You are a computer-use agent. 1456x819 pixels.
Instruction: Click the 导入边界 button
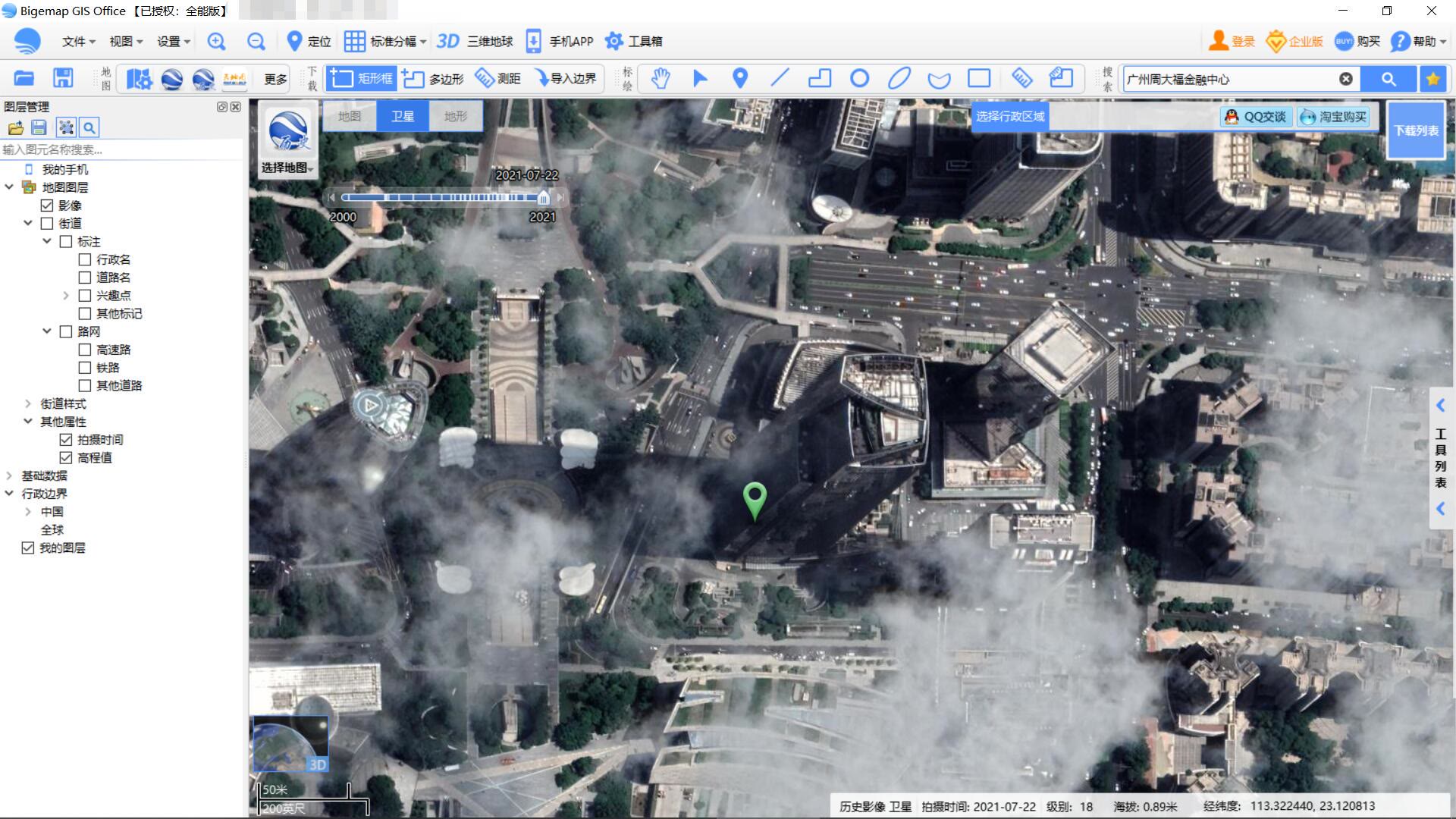[565, 78]
